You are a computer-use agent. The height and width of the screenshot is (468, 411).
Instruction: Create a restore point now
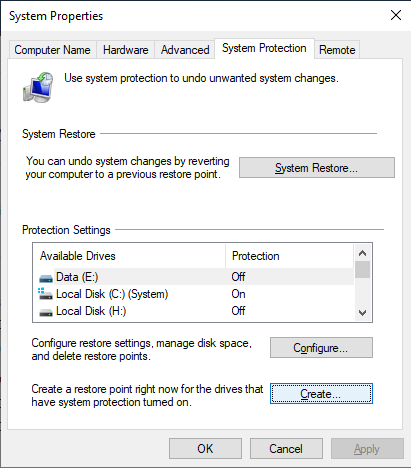tap(321, 394)
